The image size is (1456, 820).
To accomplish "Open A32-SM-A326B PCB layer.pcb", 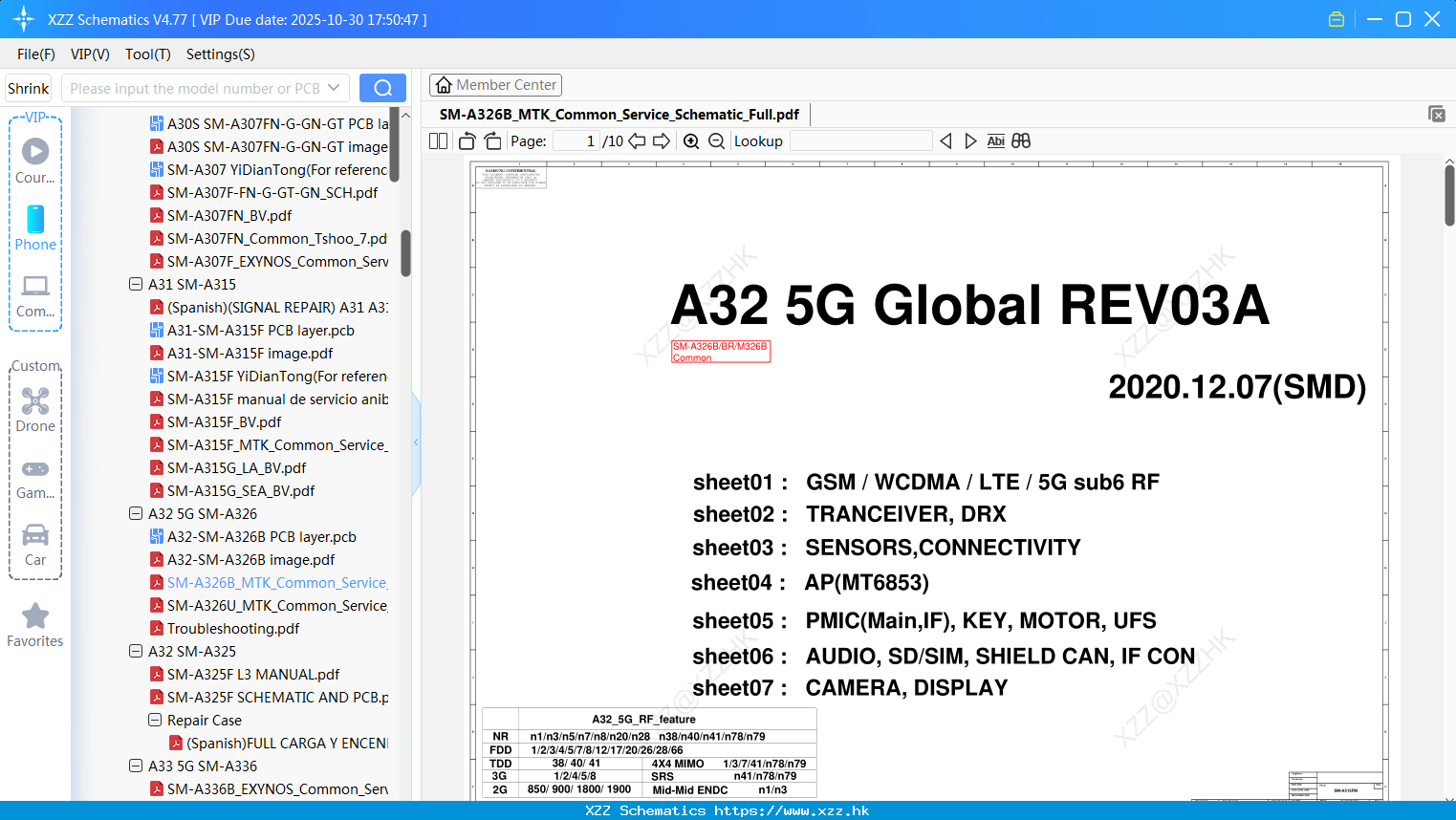I will tap(253, 536).
